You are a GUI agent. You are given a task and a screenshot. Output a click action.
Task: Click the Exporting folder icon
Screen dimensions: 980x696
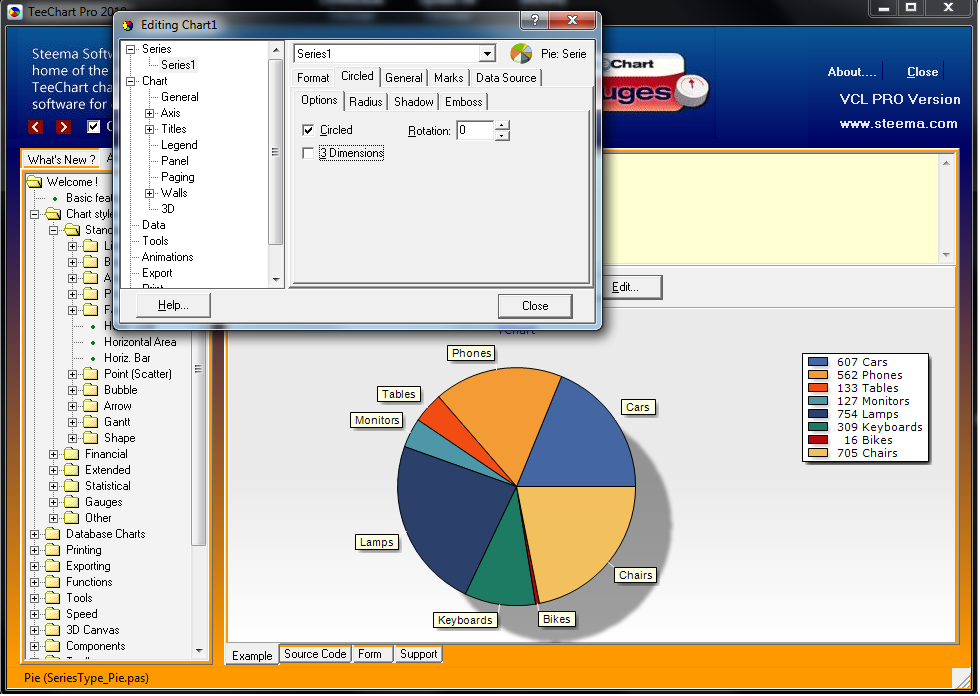coord(53,566)
